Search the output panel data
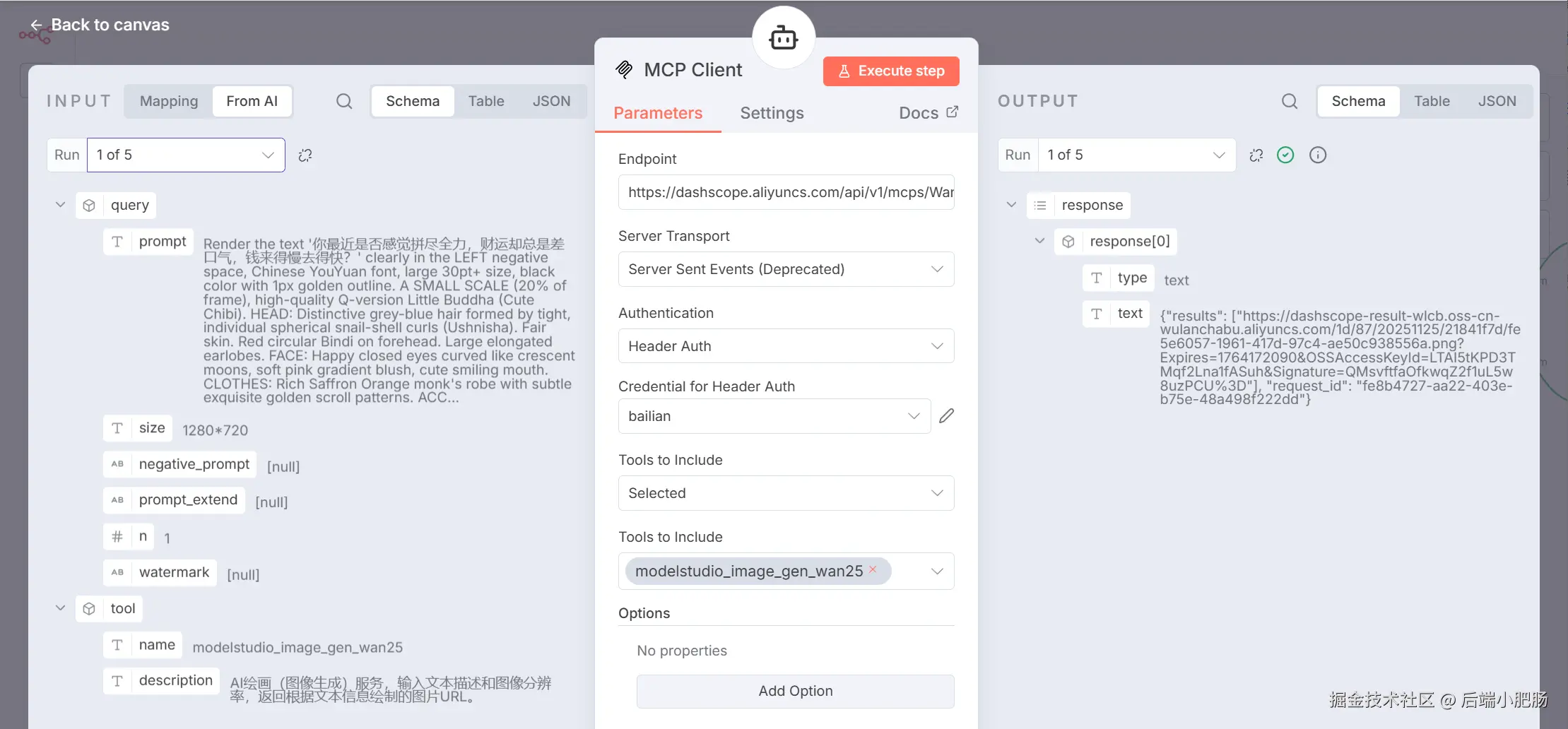Image resolution: width=1568 pixels, height=729 pixels. [x=1290, y=101]
